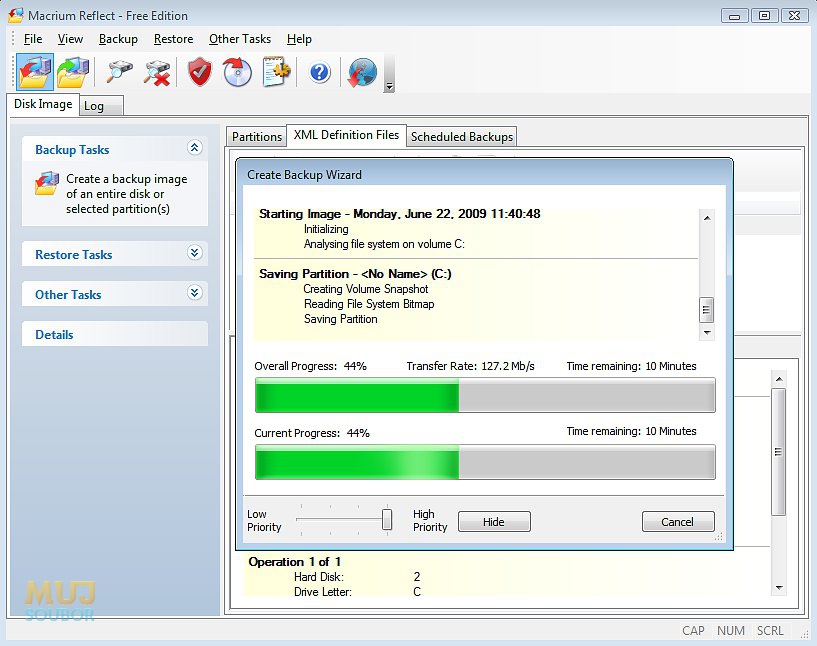Click the scheduled tasks notepad icon

pyautogui.click(x=277, y=72)
